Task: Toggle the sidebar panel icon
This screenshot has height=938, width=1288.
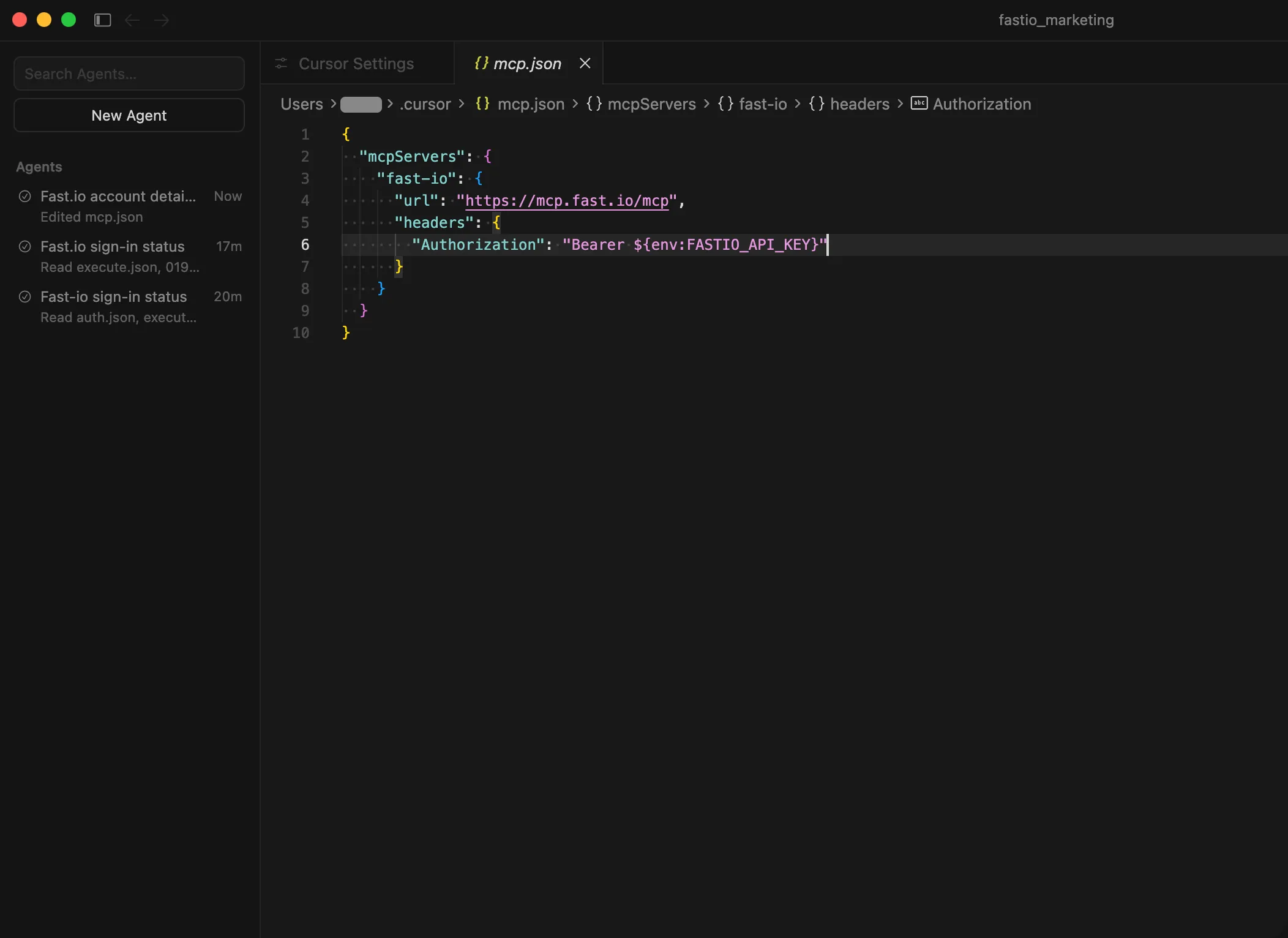Action: [102, 20]
